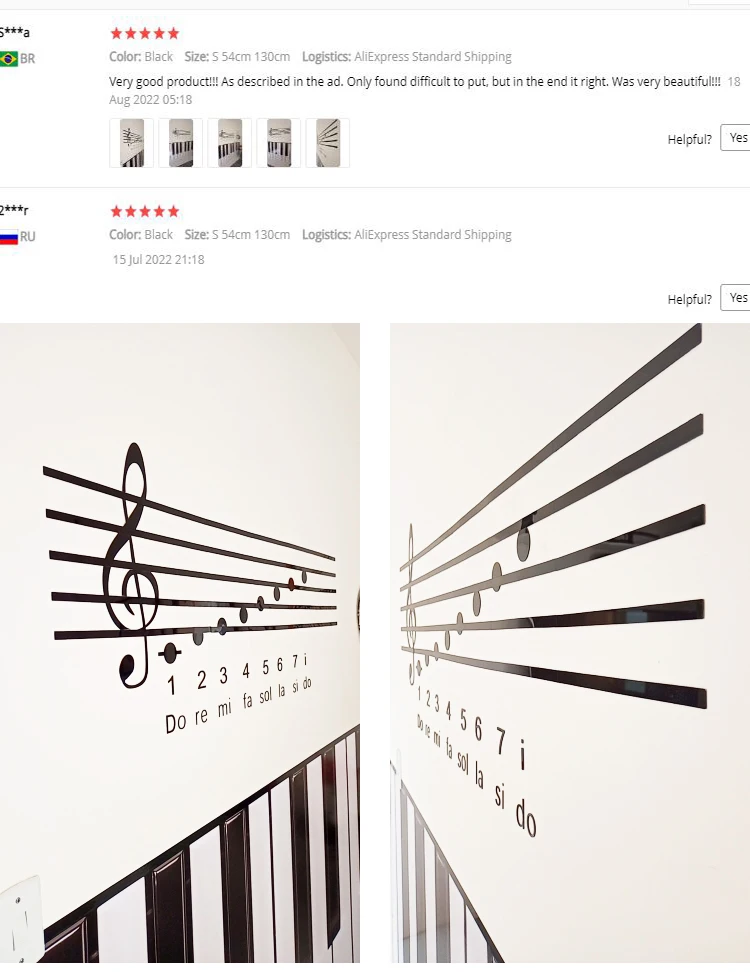Open first review photo thumbnail
750x972 pixels.
click(x=131, y=143)
